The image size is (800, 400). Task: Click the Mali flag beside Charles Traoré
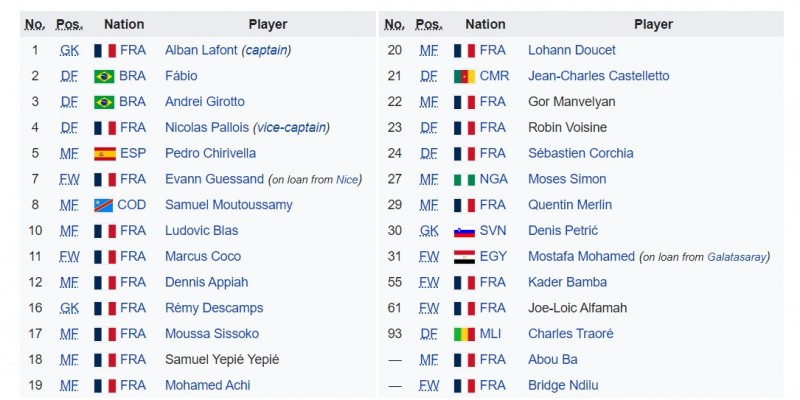pos(464,334)
